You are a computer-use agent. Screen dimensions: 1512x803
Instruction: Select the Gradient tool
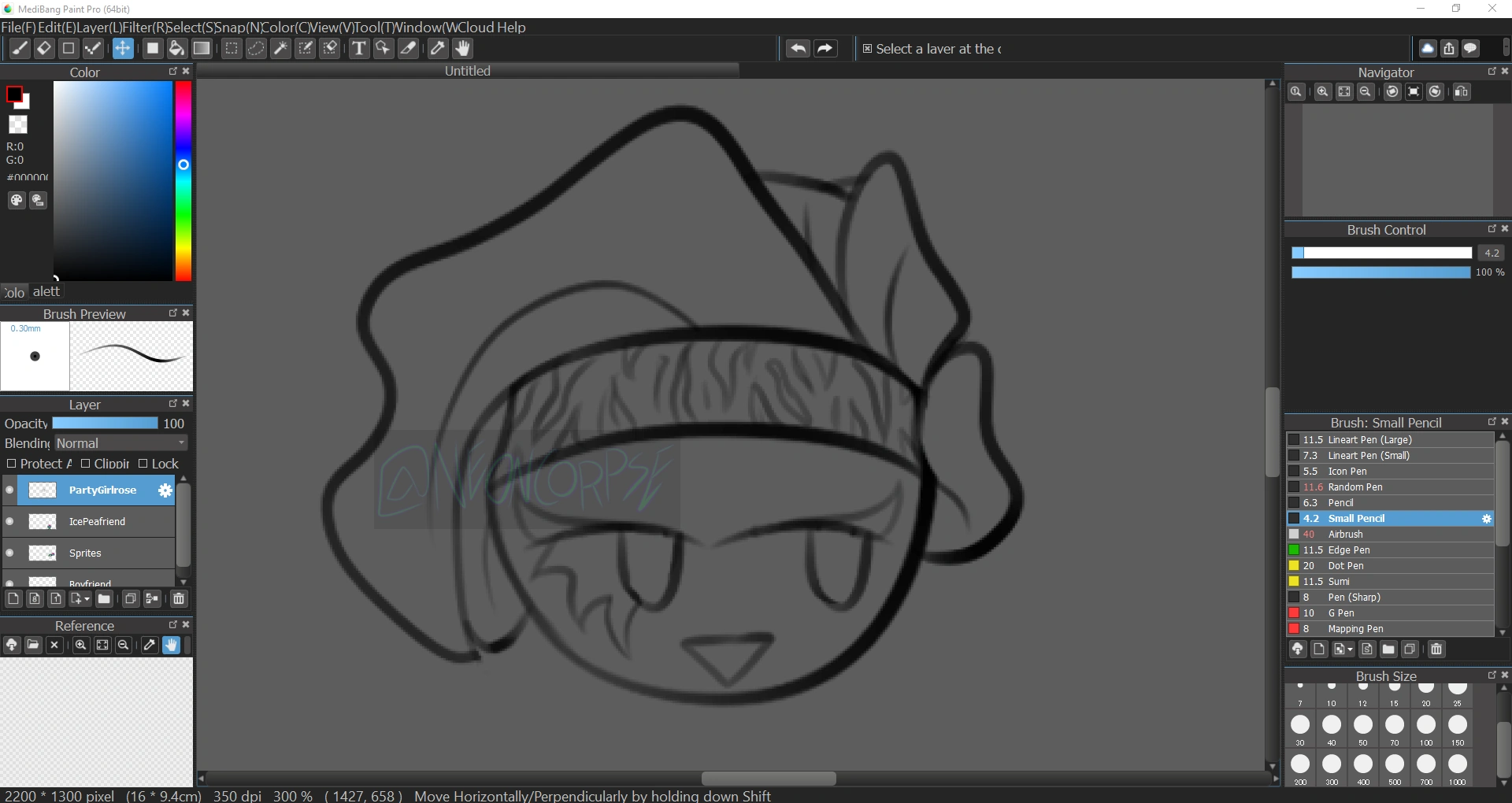pos(202,48)
